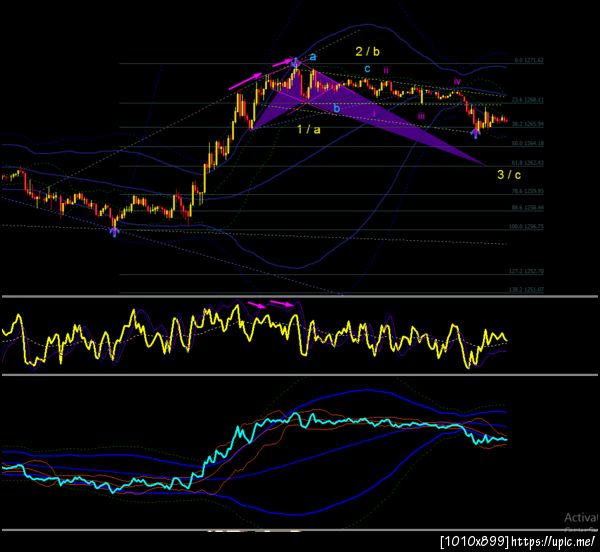Viewport: 600px width, 552px height.
Task: Select the magenta "iv" wave label
Action: pos(457,81)
